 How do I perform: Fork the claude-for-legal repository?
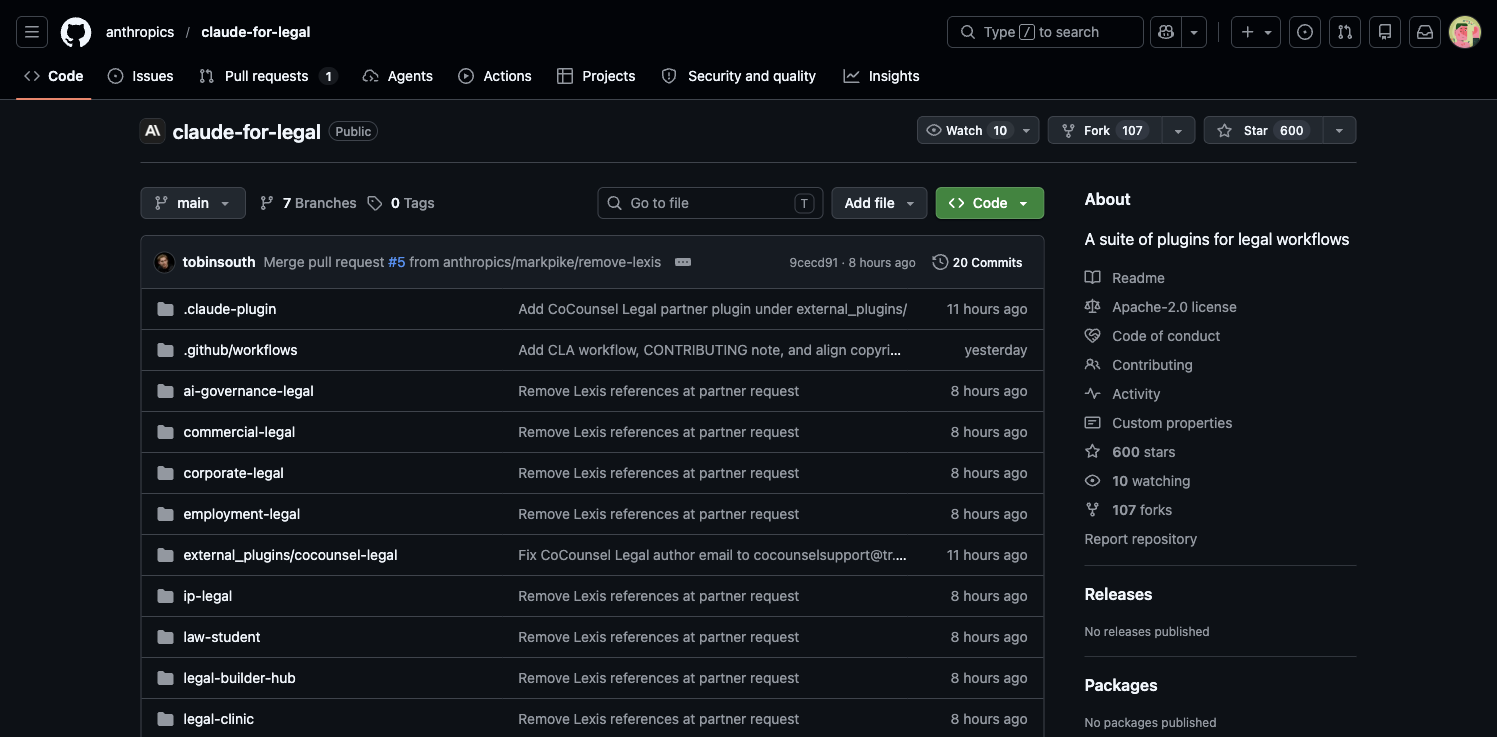(x=1105, y=131)
